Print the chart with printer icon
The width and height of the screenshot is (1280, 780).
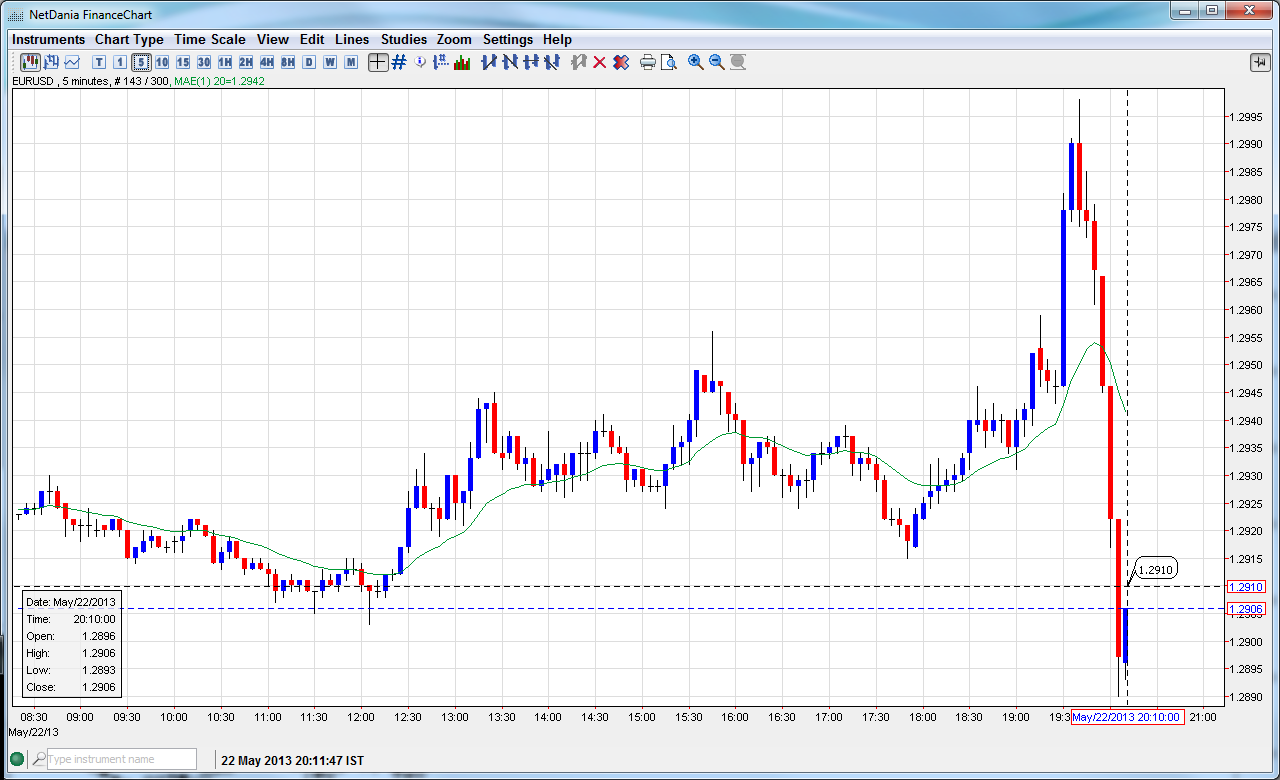point(647,62)
